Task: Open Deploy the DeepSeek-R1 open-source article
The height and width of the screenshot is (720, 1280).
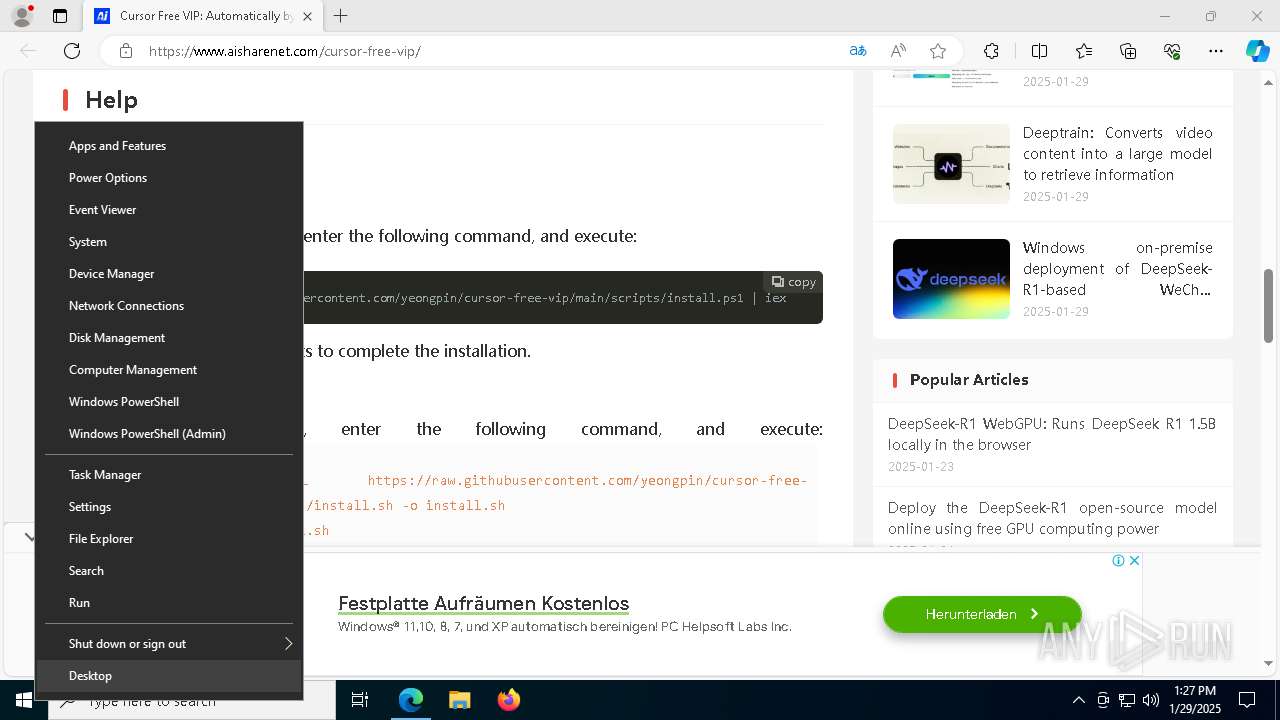Action: 1052,518
